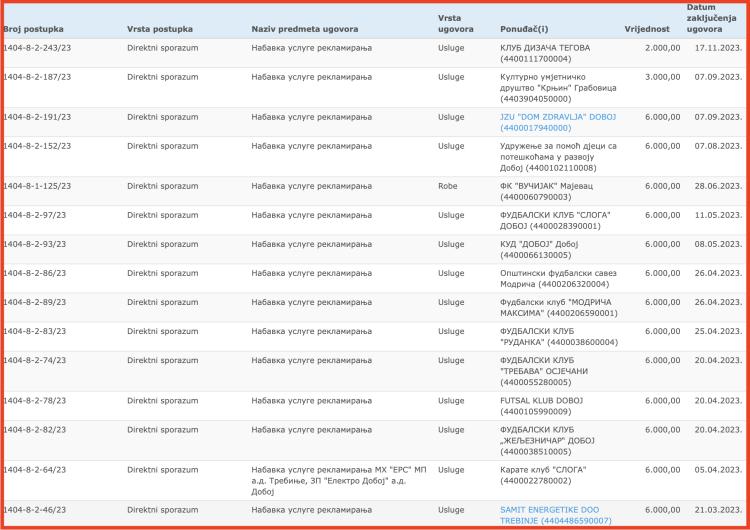Viewport: 750px width, 530px height.
Task: Sort by the Broj postupka column header
Action: point(33,29)
